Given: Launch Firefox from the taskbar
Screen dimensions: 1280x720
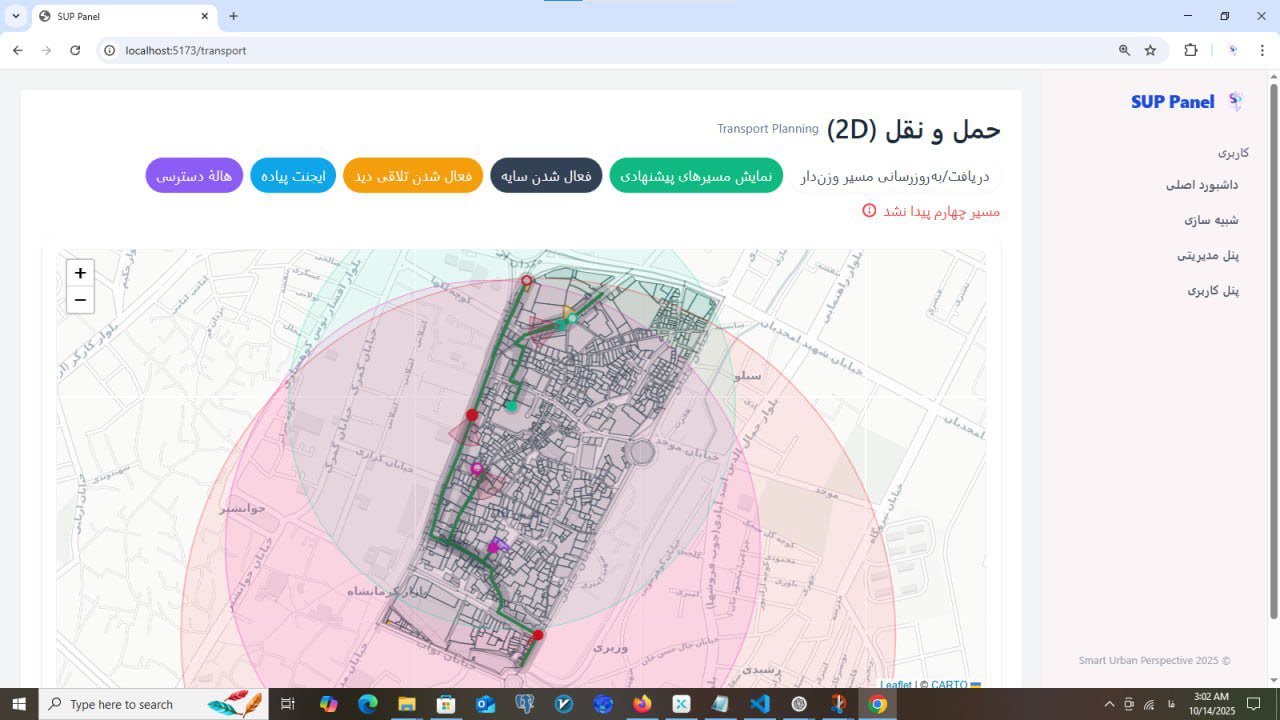Looking at the screenshot, I should 642,704.
